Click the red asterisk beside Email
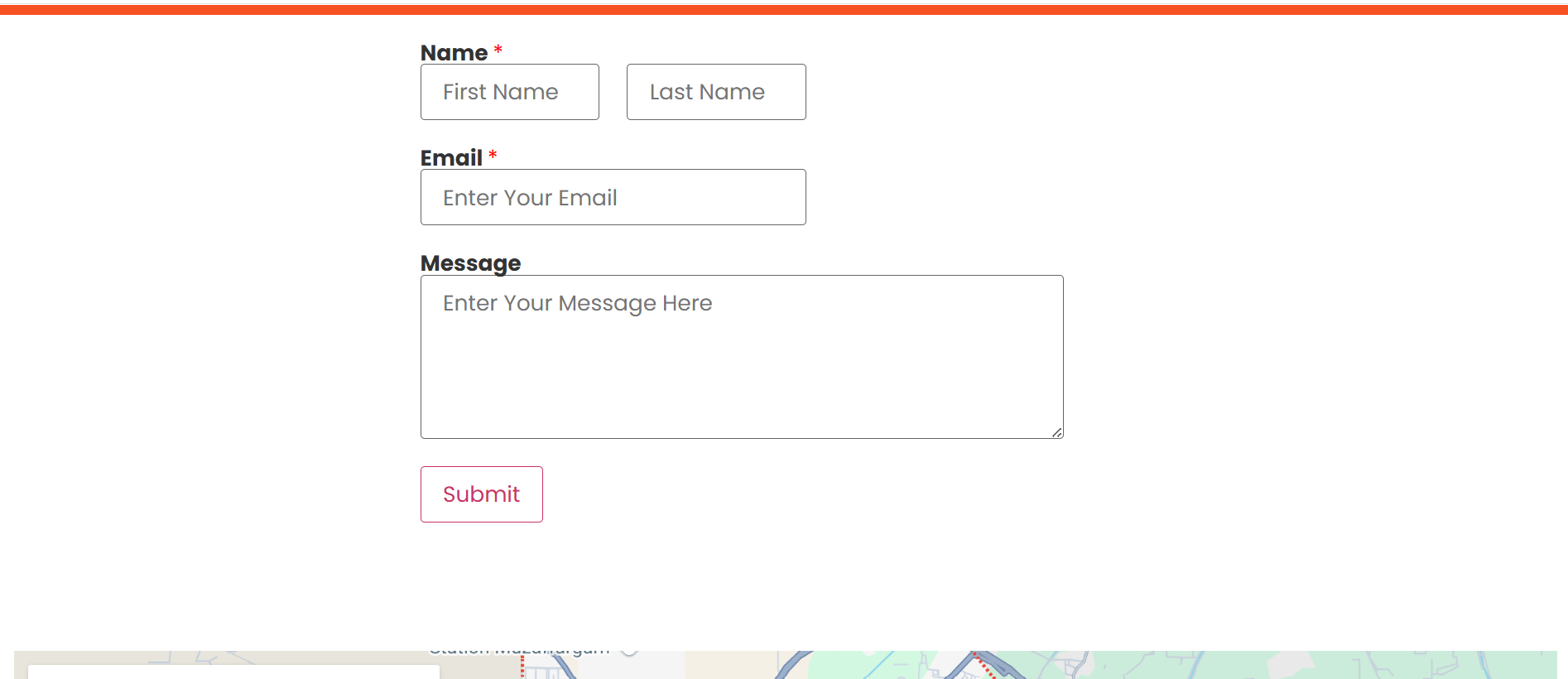Screen dimensions: 1568x679 tap(493, 155)
